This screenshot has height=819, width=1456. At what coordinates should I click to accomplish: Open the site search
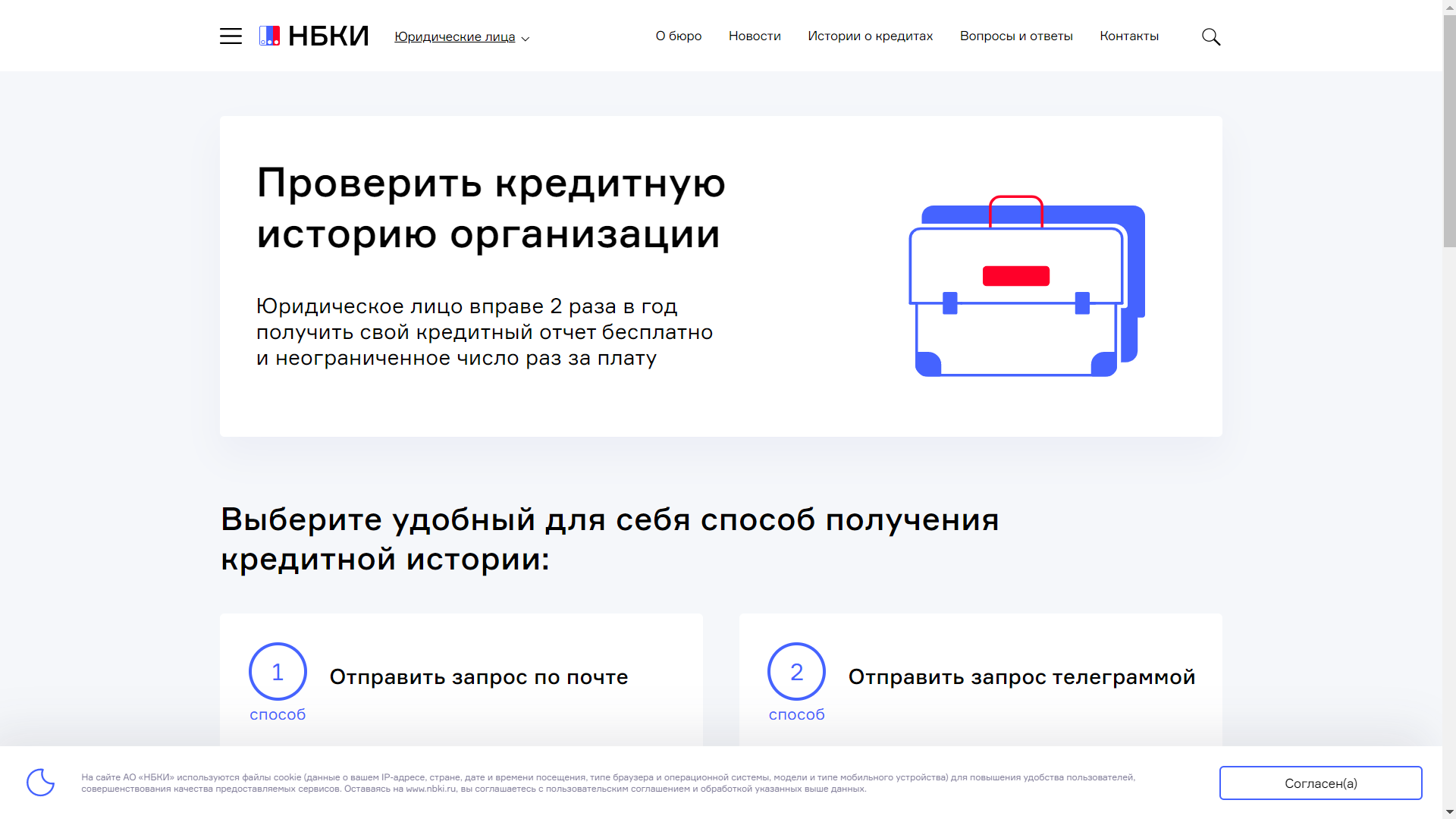tap(1211, 36)
